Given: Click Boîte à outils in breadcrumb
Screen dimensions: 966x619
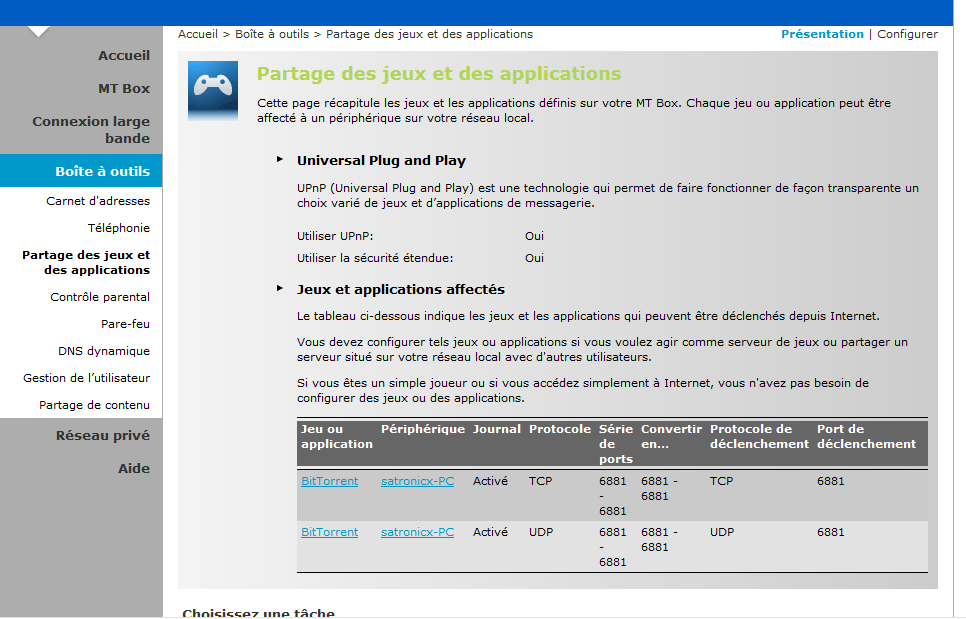Looking at the screenshot, I should (272, 34).
